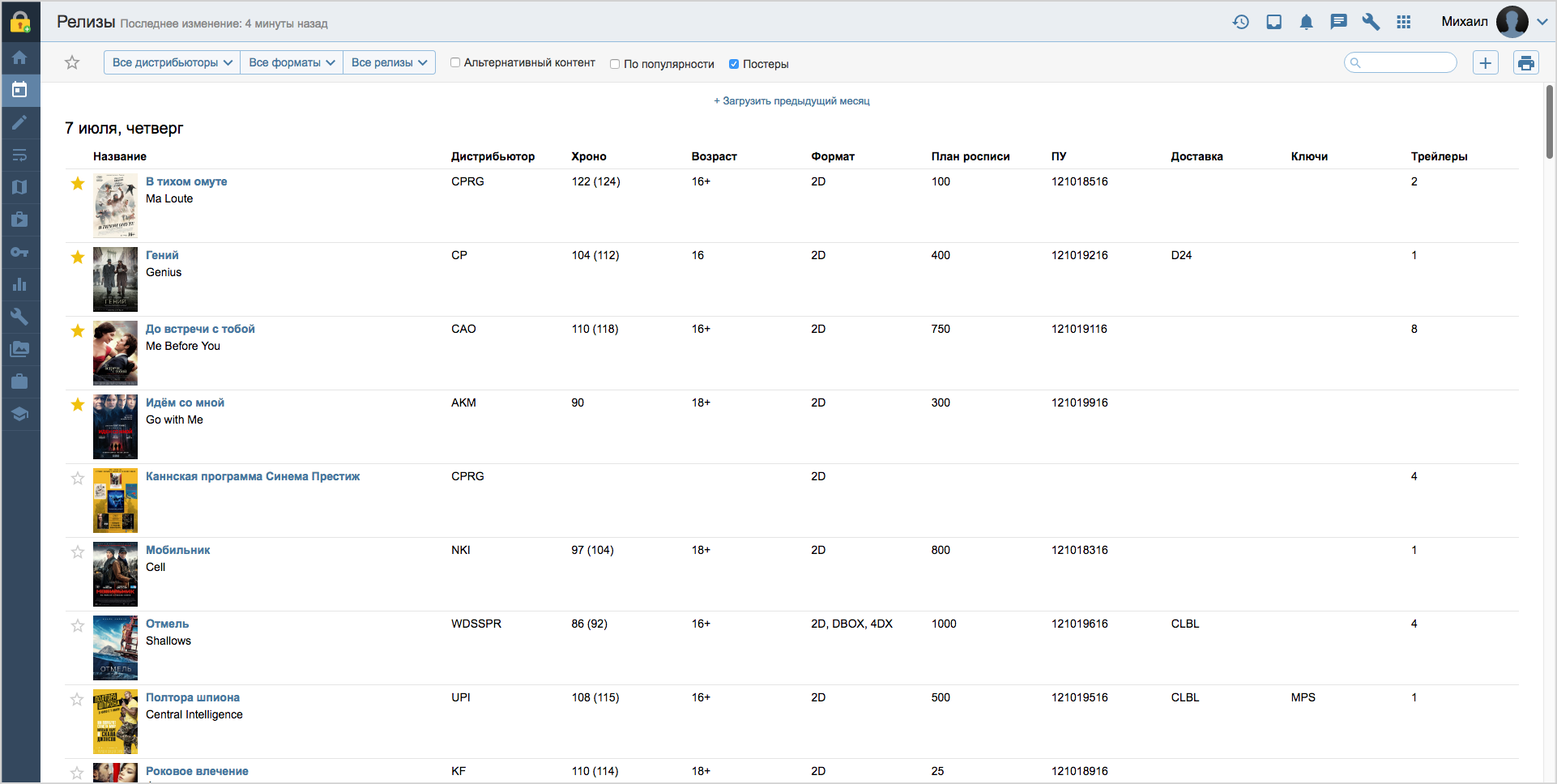Open Идём со мной link
Image resolution: width=1557 pixels, height=784 pixels.
tap(185, 403)
